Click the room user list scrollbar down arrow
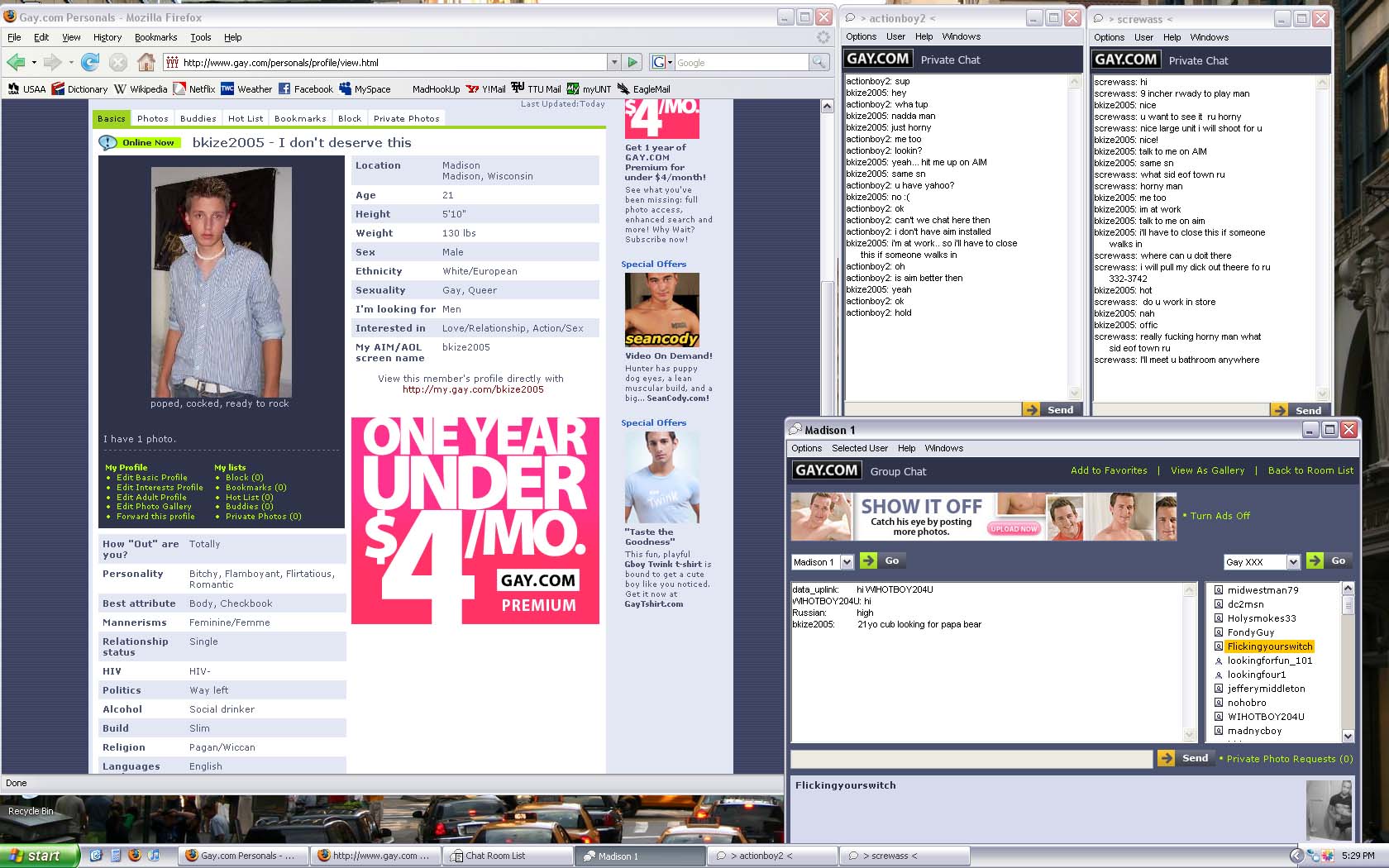 coord(1348,736)
